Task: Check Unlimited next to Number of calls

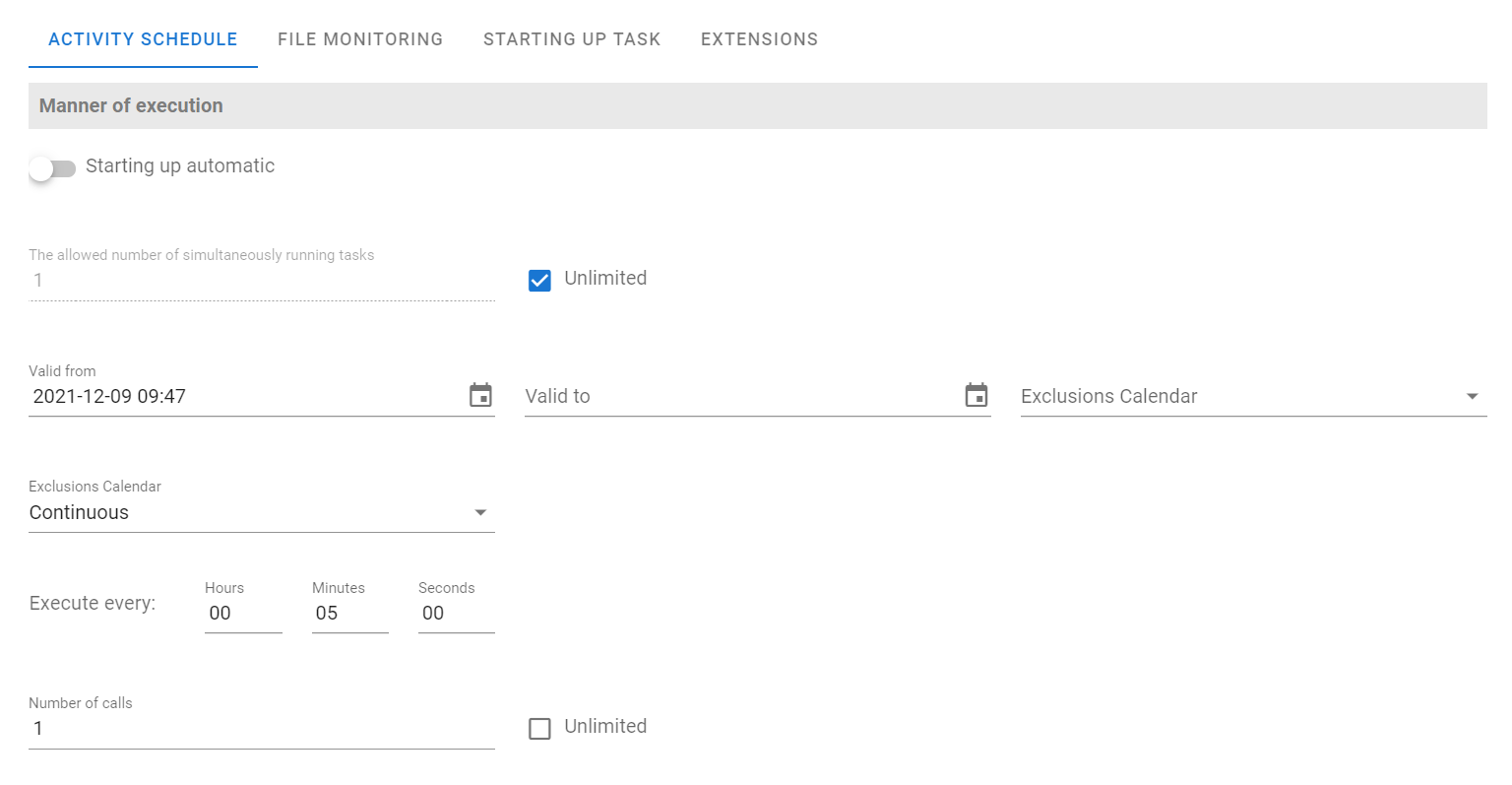Action: pos(539,729)
